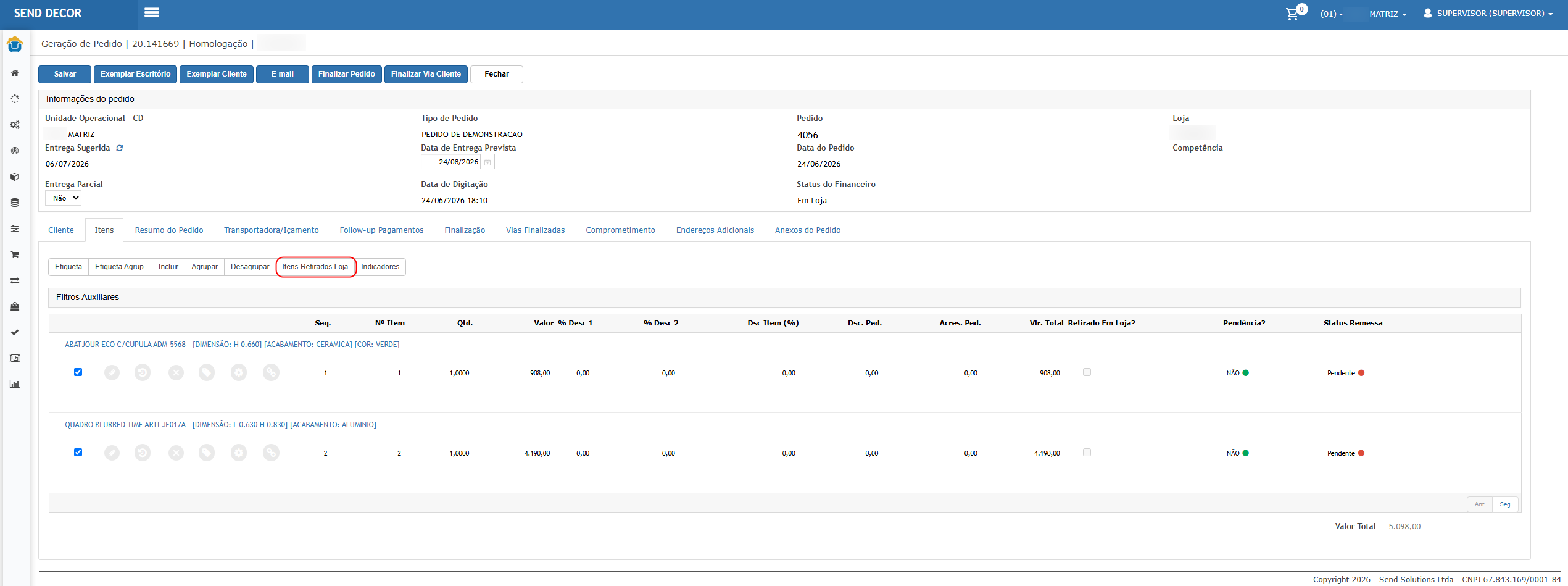Image resolution: width=1568 pixels, height=586 pixels.
Task: Open the Entrega Parcial dropdown showing Não
Action: 63,198
